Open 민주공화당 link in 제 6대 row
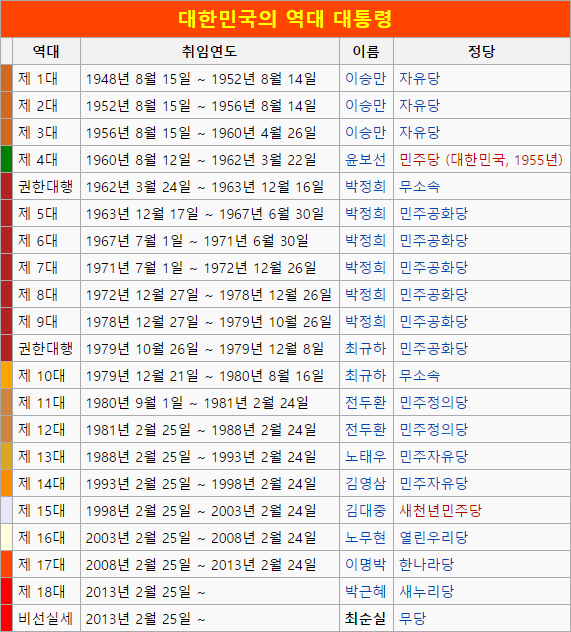The image size is (571, 632). (x=433, y=240)
